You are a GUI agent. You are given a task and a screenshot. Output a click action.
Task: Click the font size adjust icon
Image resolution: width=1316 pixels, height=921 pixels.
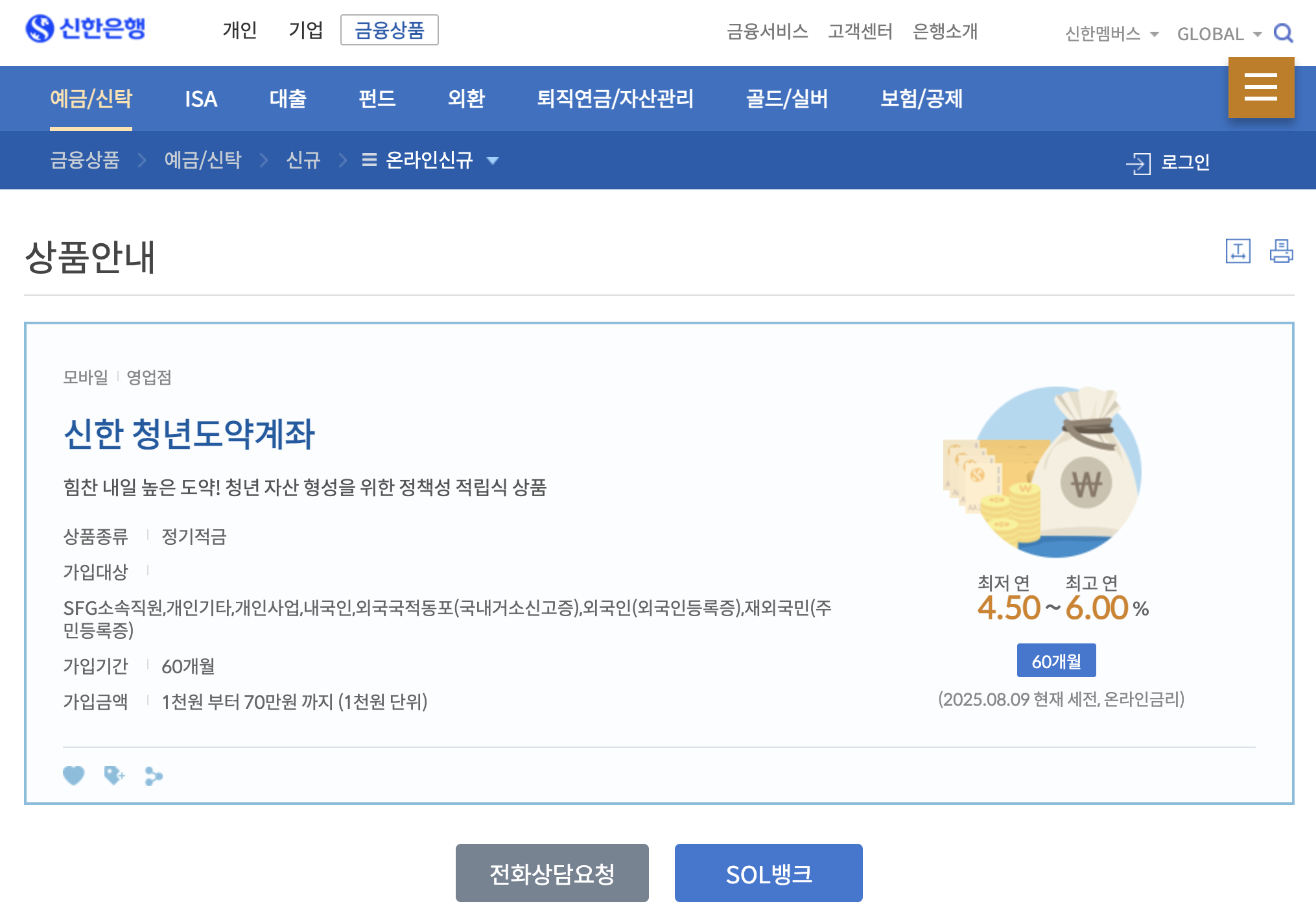[x=1238, y=251]
